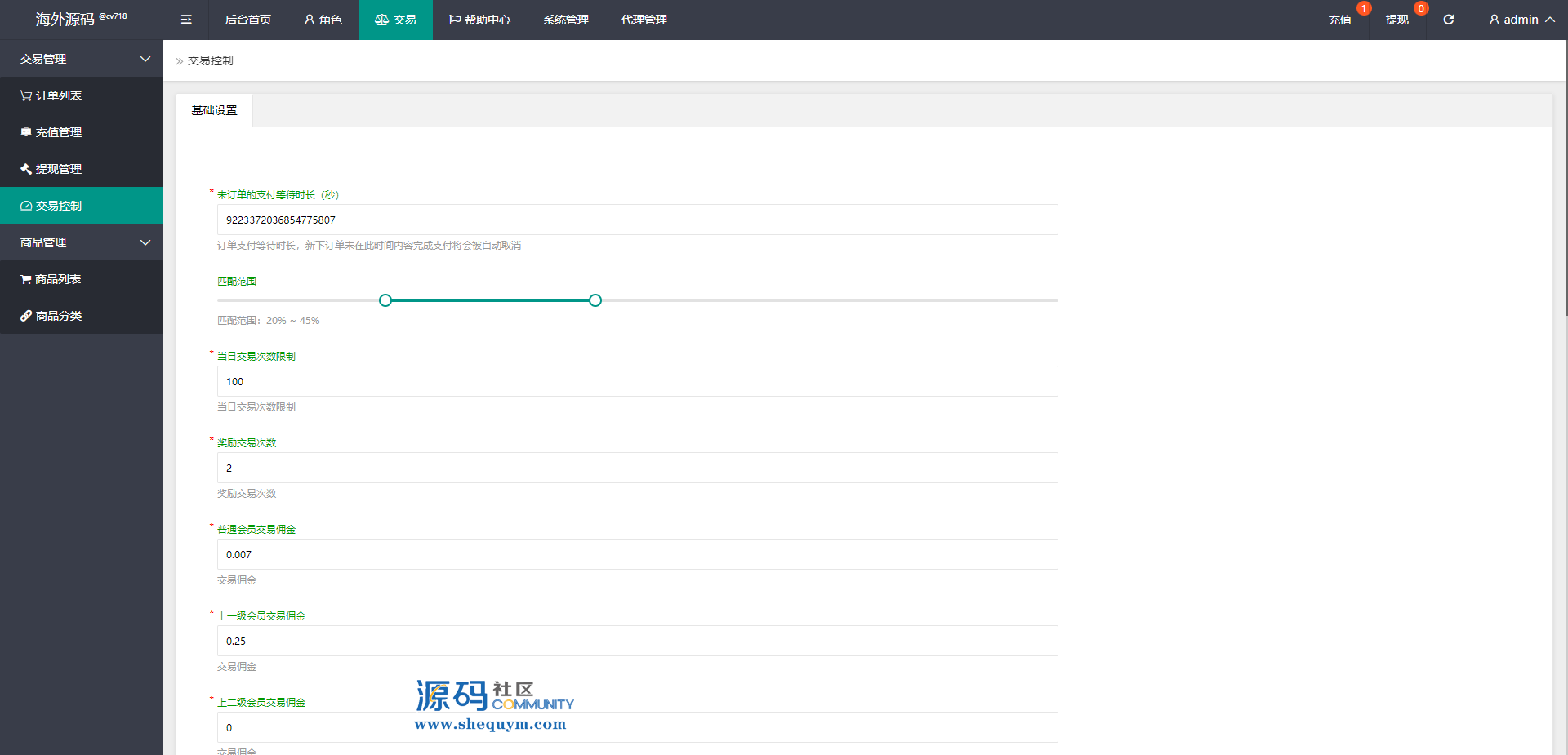Click the user icon beside admin
The height and width of the screenshot is (755, 1568).
pos(1494,20)
